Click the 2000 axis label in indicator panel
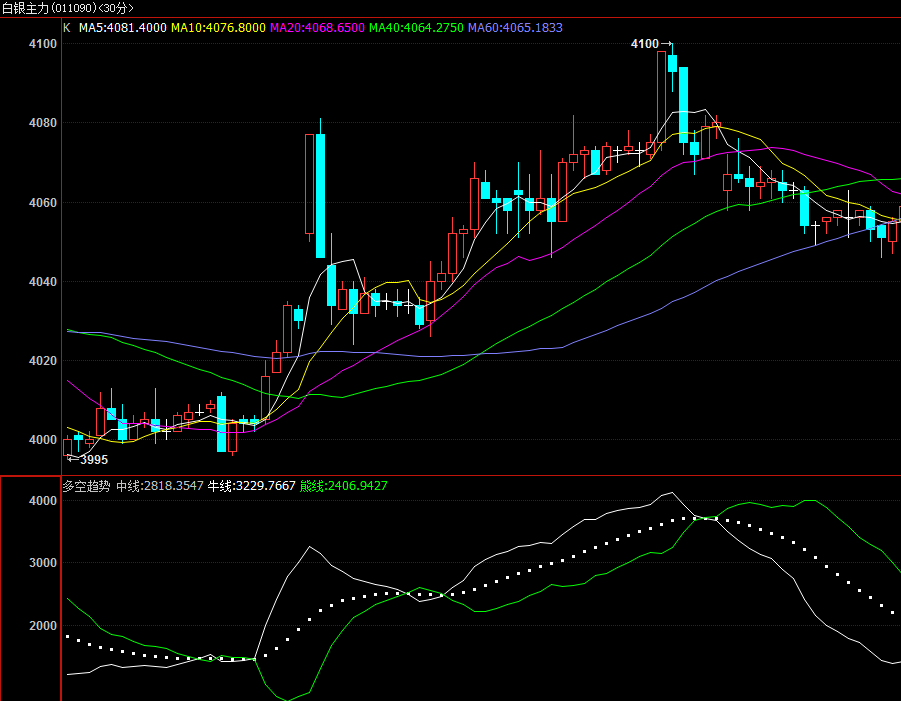The height and width of the screenshot is (701, 901). [43, 626]
